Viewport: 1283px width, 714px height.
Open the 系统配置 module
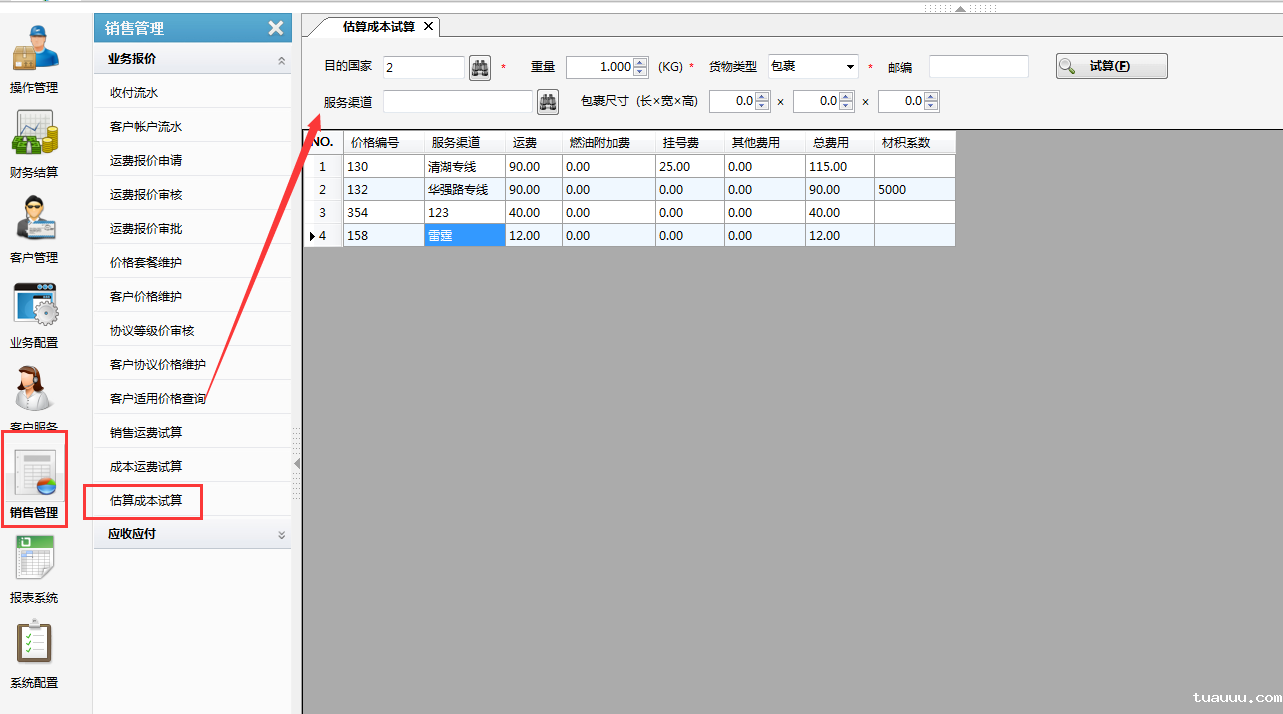pos(35,655)
